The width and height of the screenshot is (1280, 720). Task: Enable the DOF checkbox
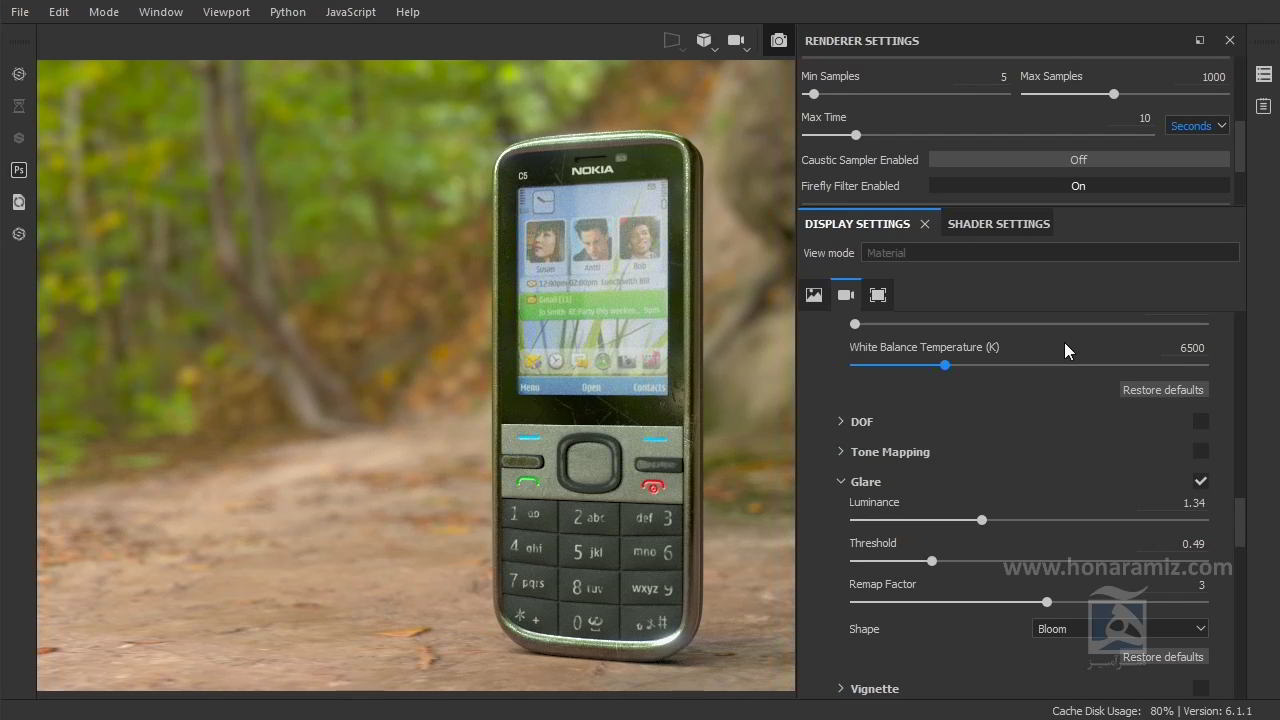pos(1201,421)
